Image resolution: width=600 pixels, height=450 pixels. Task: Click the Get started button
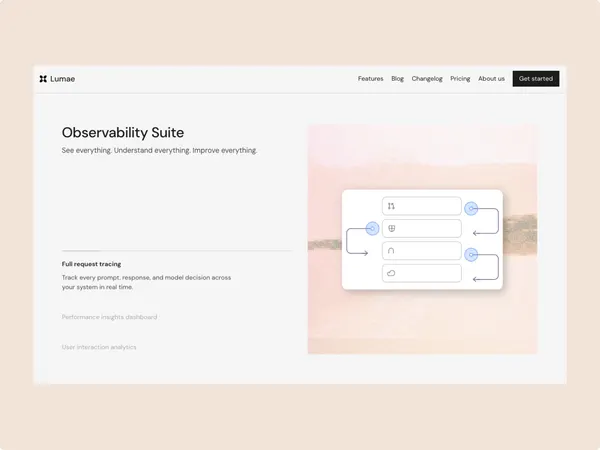(536, 78)
